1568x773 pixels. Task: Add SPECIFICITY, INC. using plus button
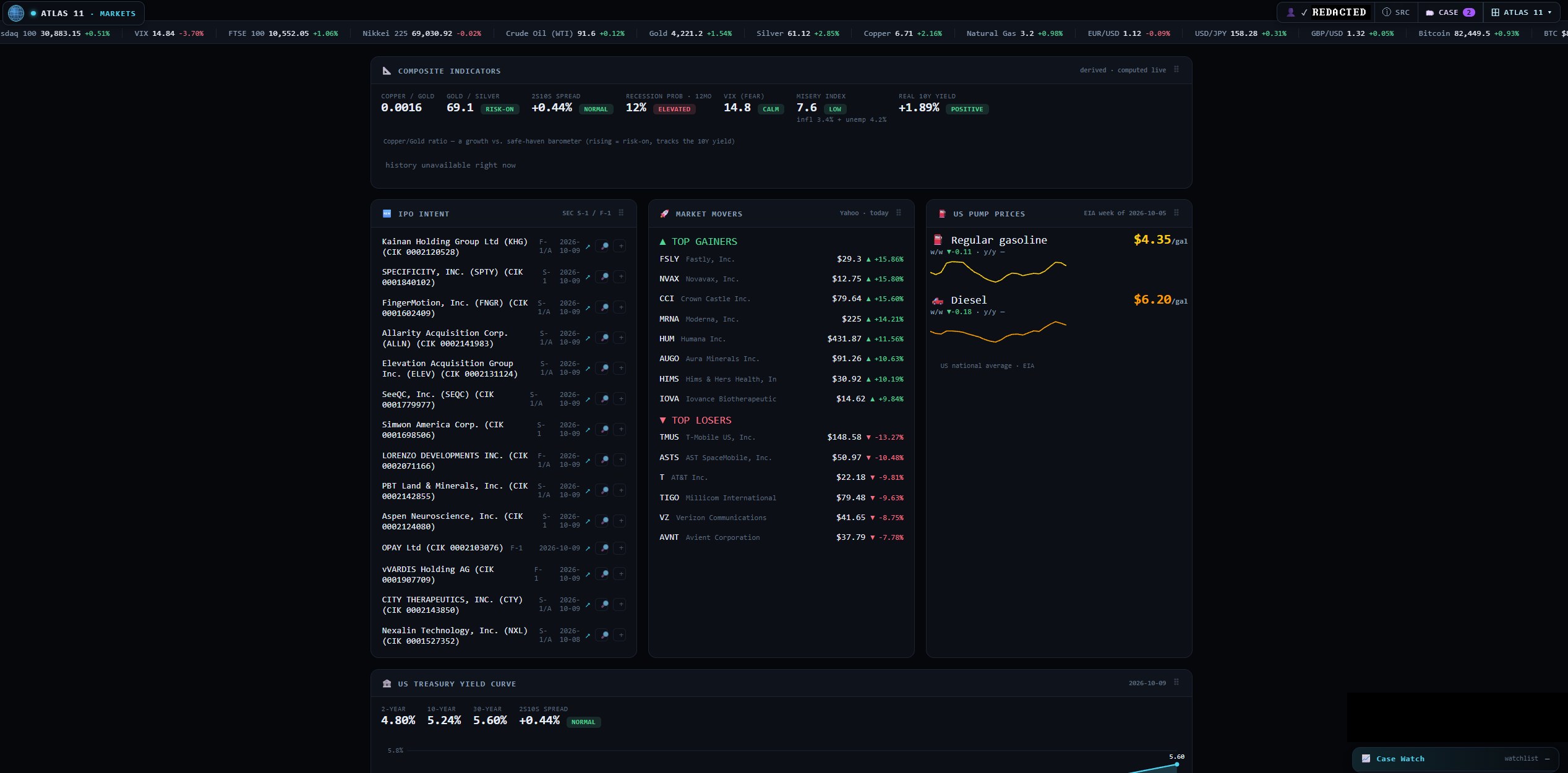coord(620,276)
